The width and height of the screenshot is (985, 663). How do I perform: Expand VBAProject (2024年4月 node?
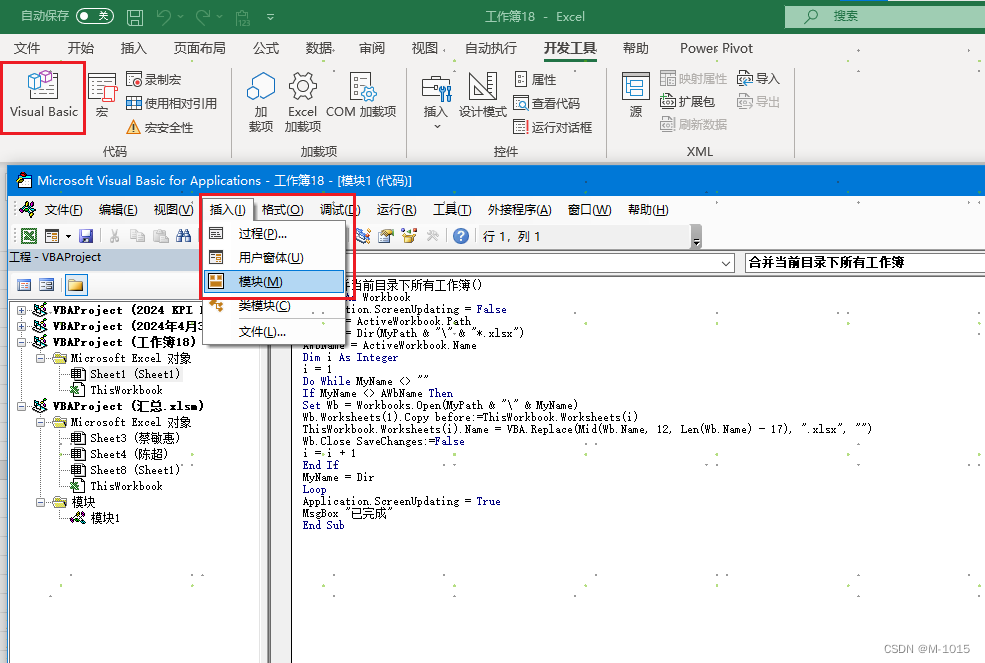point(21,326)
